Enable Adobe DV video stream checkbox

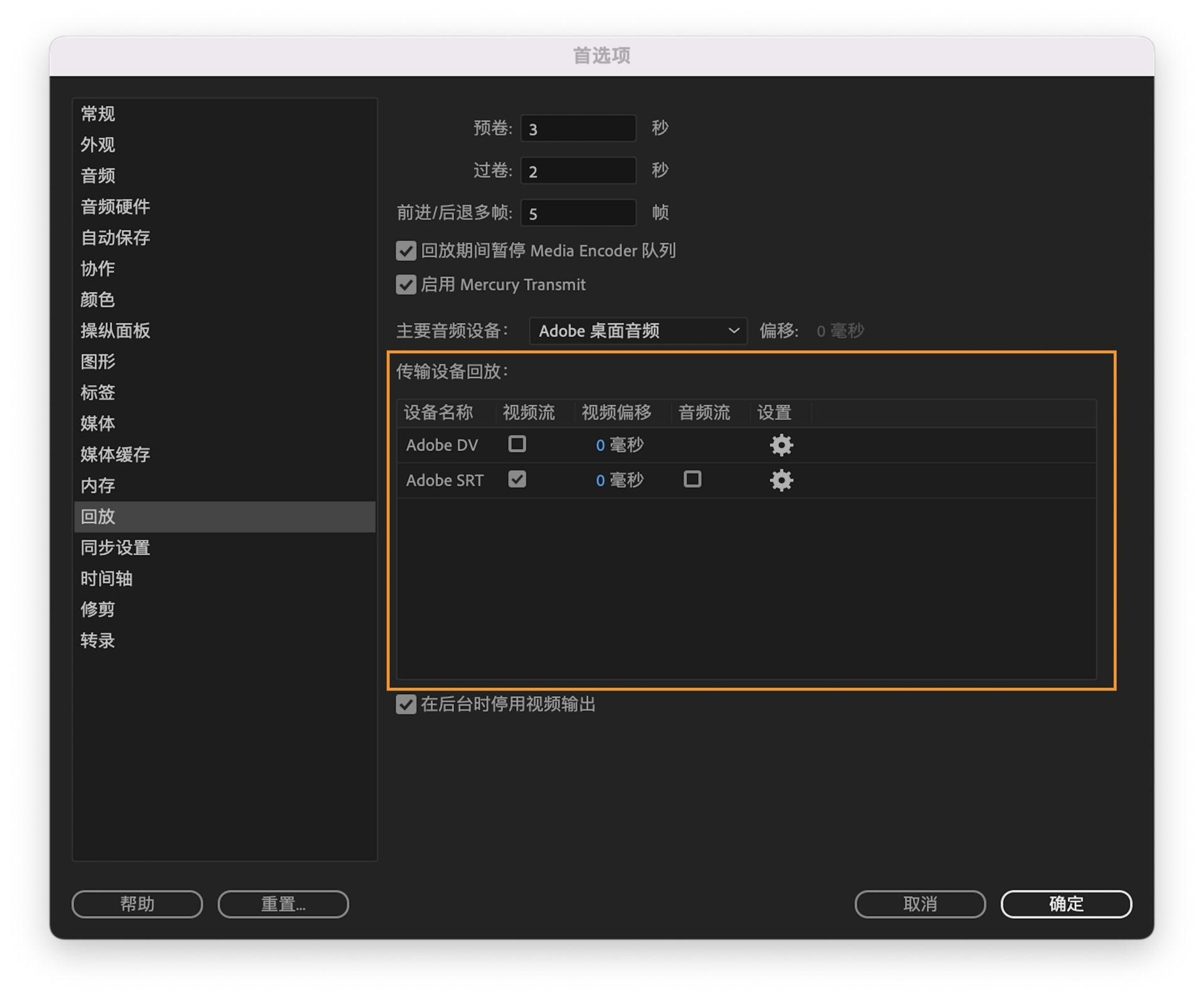coord(517,444)
